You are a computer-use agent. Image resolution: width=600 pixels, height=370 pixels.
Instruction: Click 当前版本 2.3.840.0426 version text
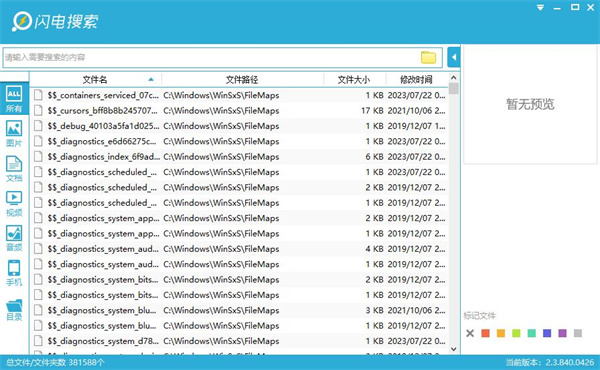[550, 362]
